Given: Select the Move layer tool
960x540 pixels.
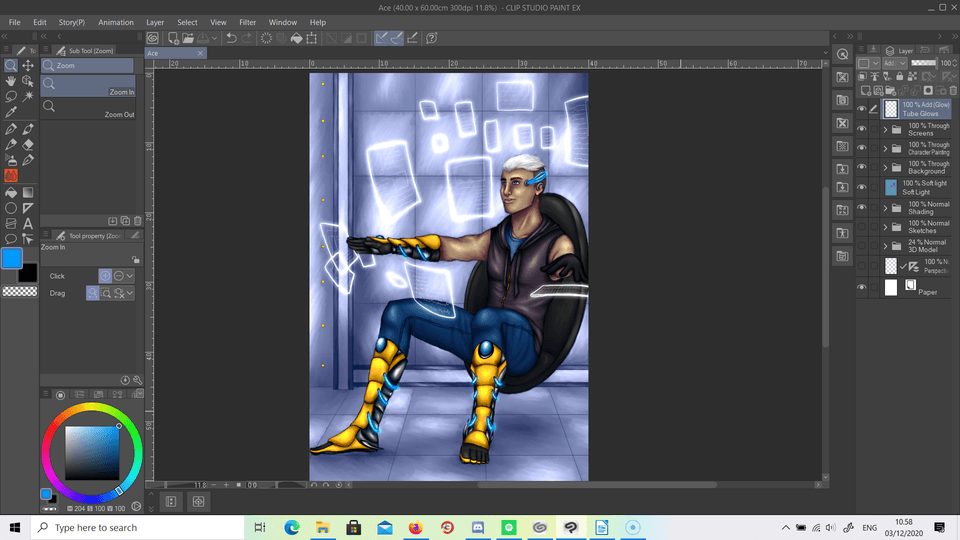Looking at the screenshot, I should 28,65.
